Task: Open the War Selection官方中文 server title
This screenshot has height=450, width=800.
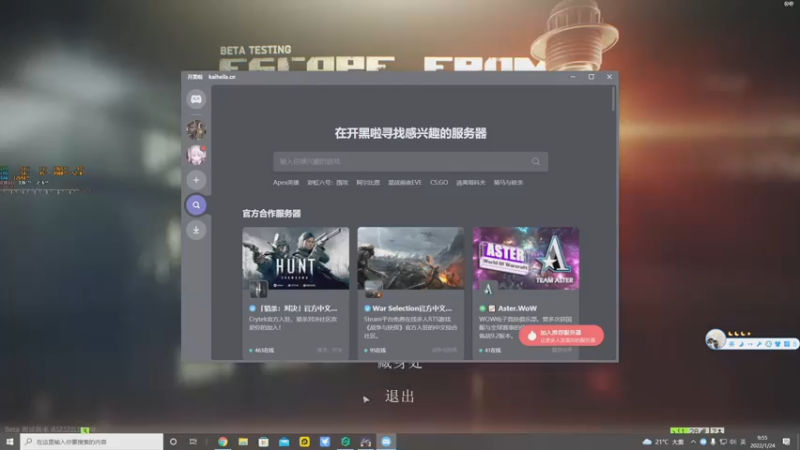Action: pos(412,308)
